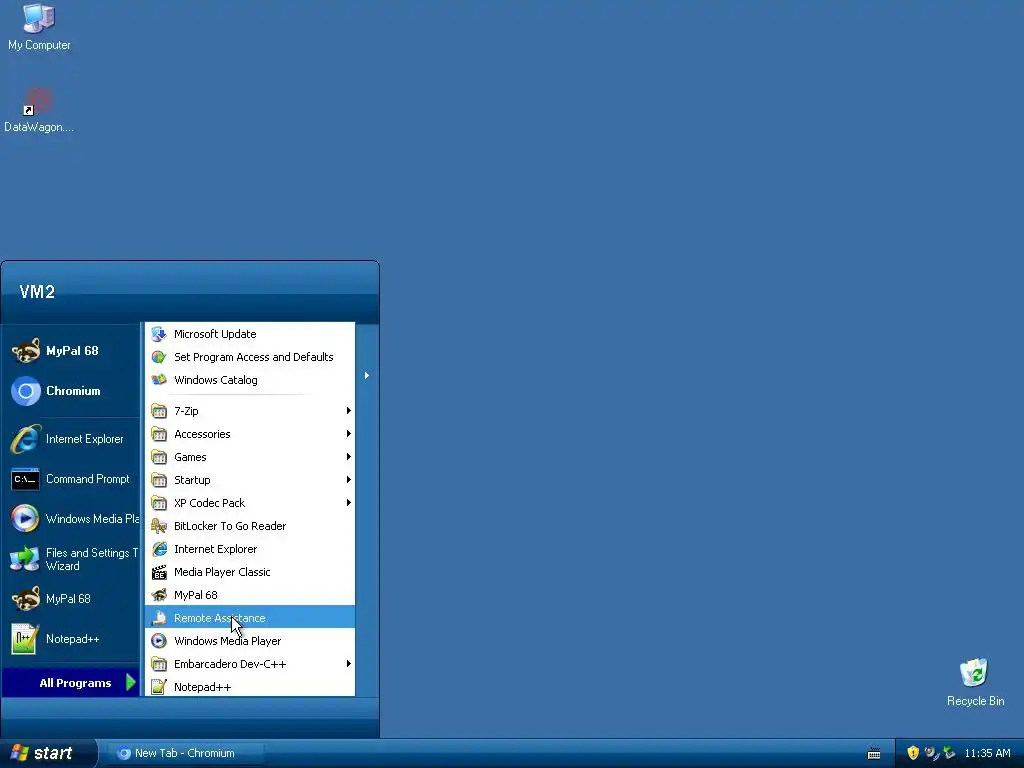1024x768 pixels.
Task: Launch BitLocker To Go Reader
Action: 249,526
